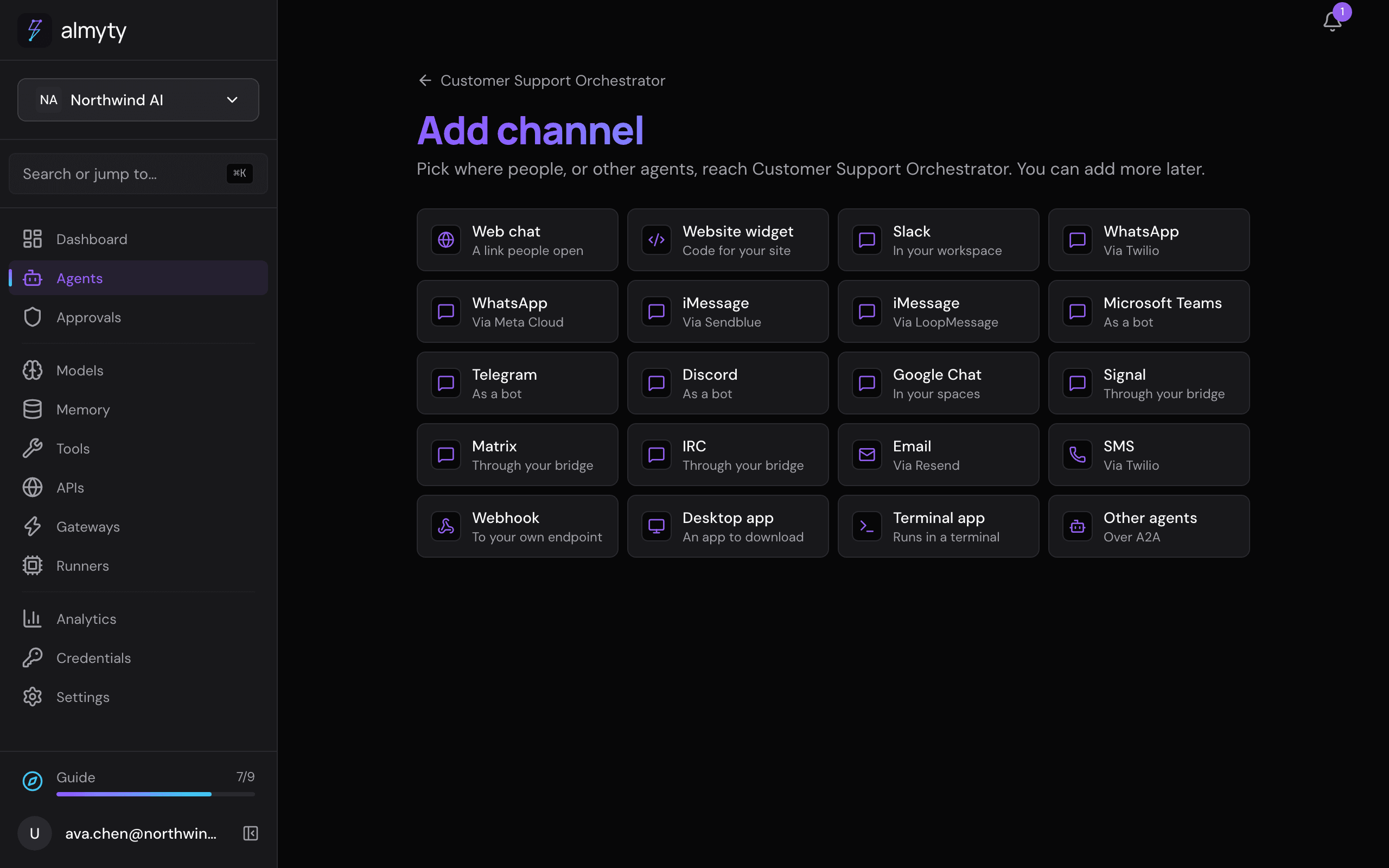Viewport: 1389px width, 868px height.
Task: Open Runners page
Action: click(138, 565)
